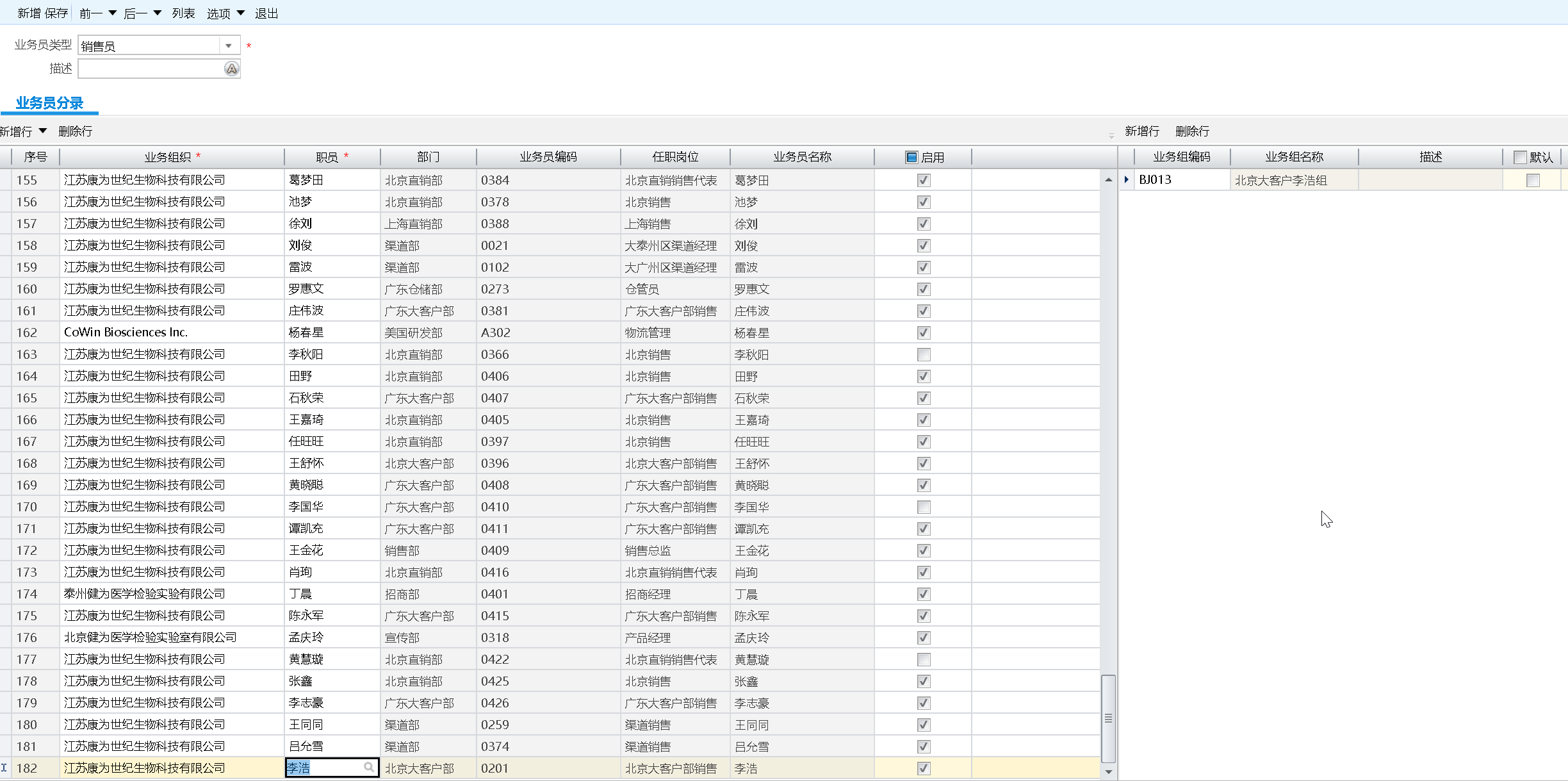This screenshot has width=1568, height=781.
Task: Click the code cell A302
Action: [x=548, y=333]
